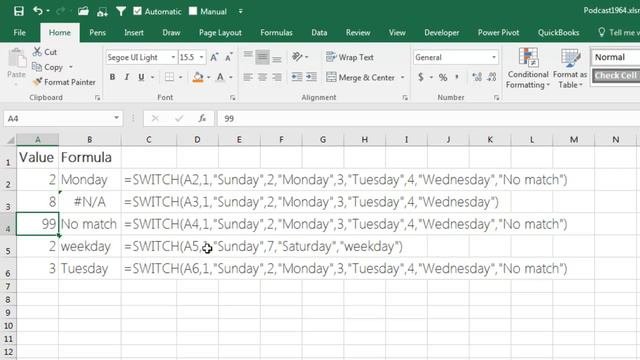Click Insert Function fx button
Viewport: 640px width, 360px height.
click(202, 118)
